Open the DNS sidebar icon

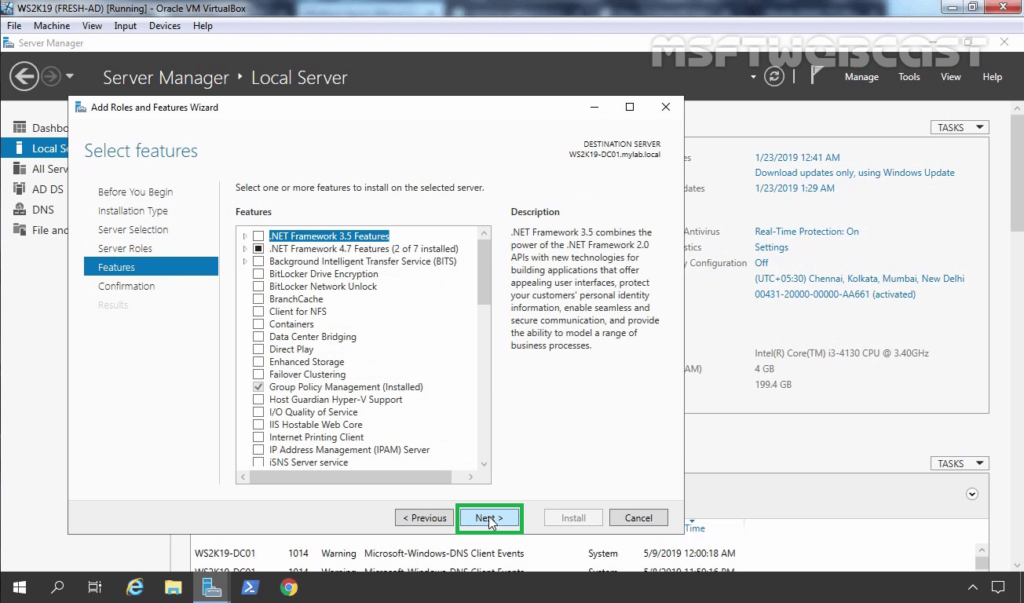click(x=20, y=210)
